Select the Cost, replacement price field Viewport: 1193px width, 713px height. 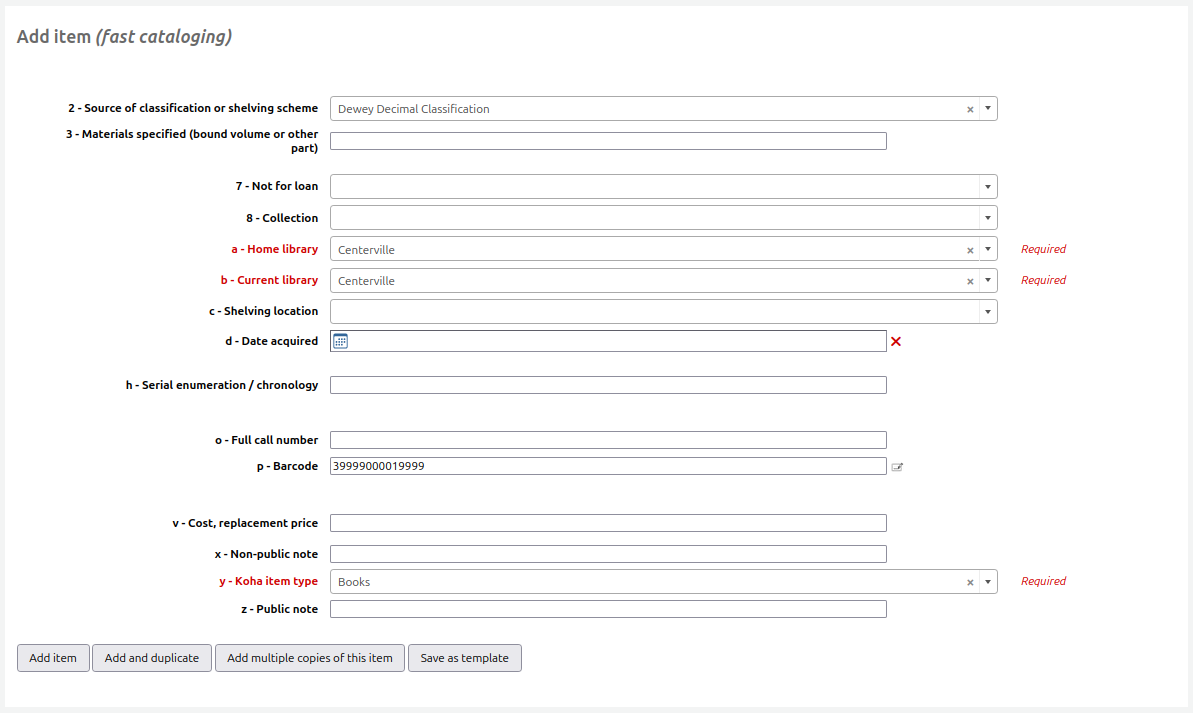[x=608, y=522]
